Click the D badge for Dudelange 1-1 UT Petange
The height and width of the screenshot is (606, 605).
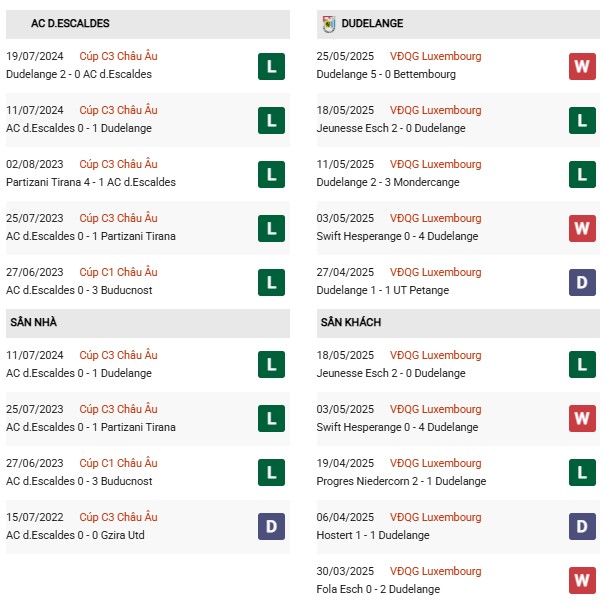point(582,282)
